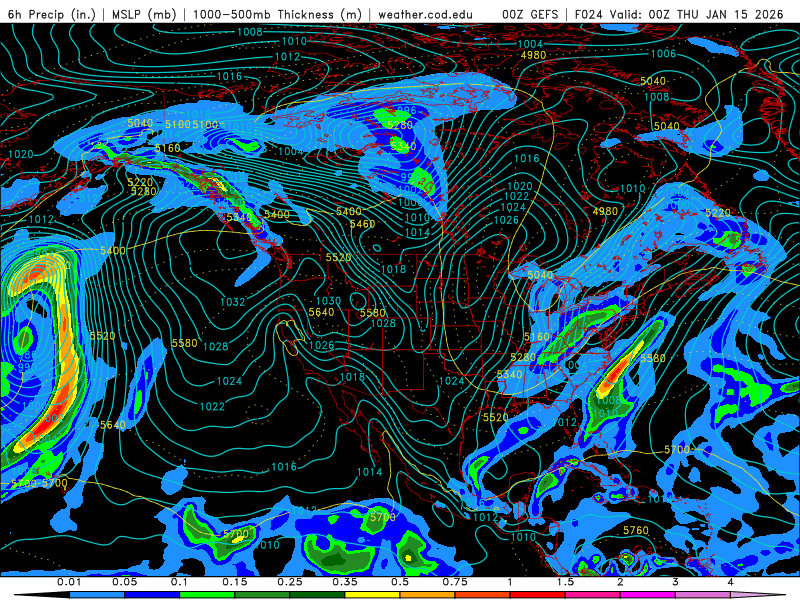Image resolution: width=800 pixels, height=600 pixels.
Task: Click the 'F024 Valid: 00Z THU JAN 15 2026' text
Action: (679, 14)
